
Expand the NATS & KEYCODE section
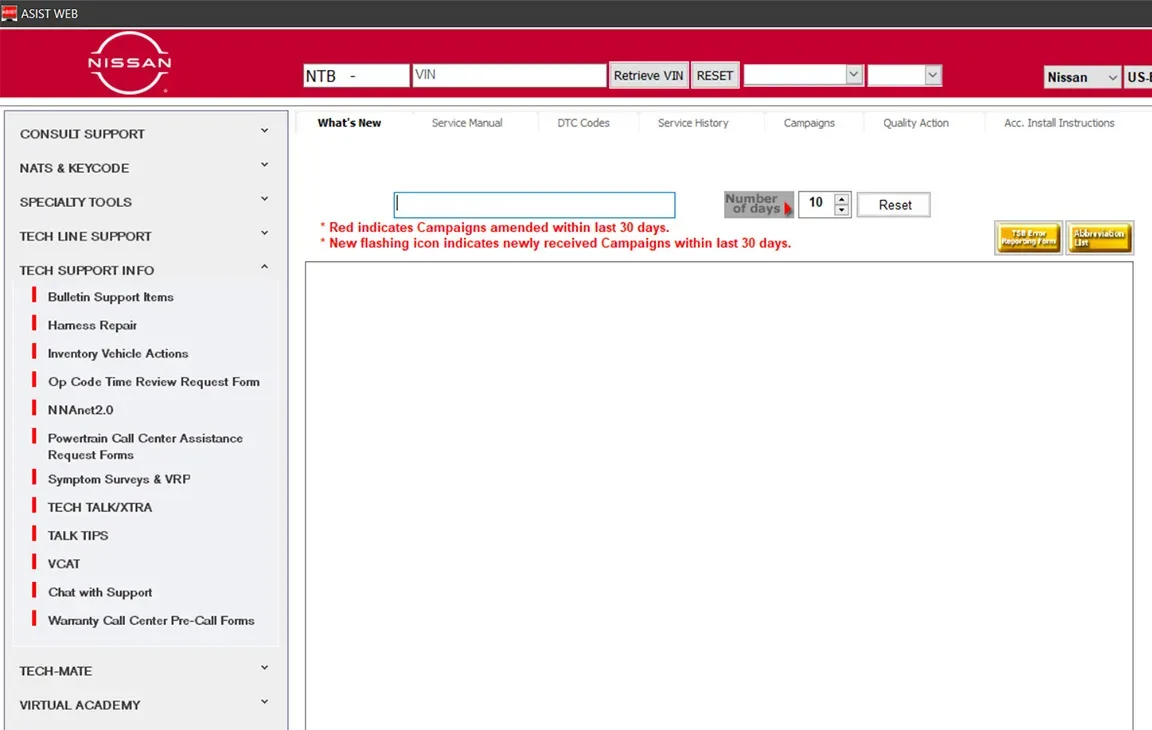pos(144,167)
